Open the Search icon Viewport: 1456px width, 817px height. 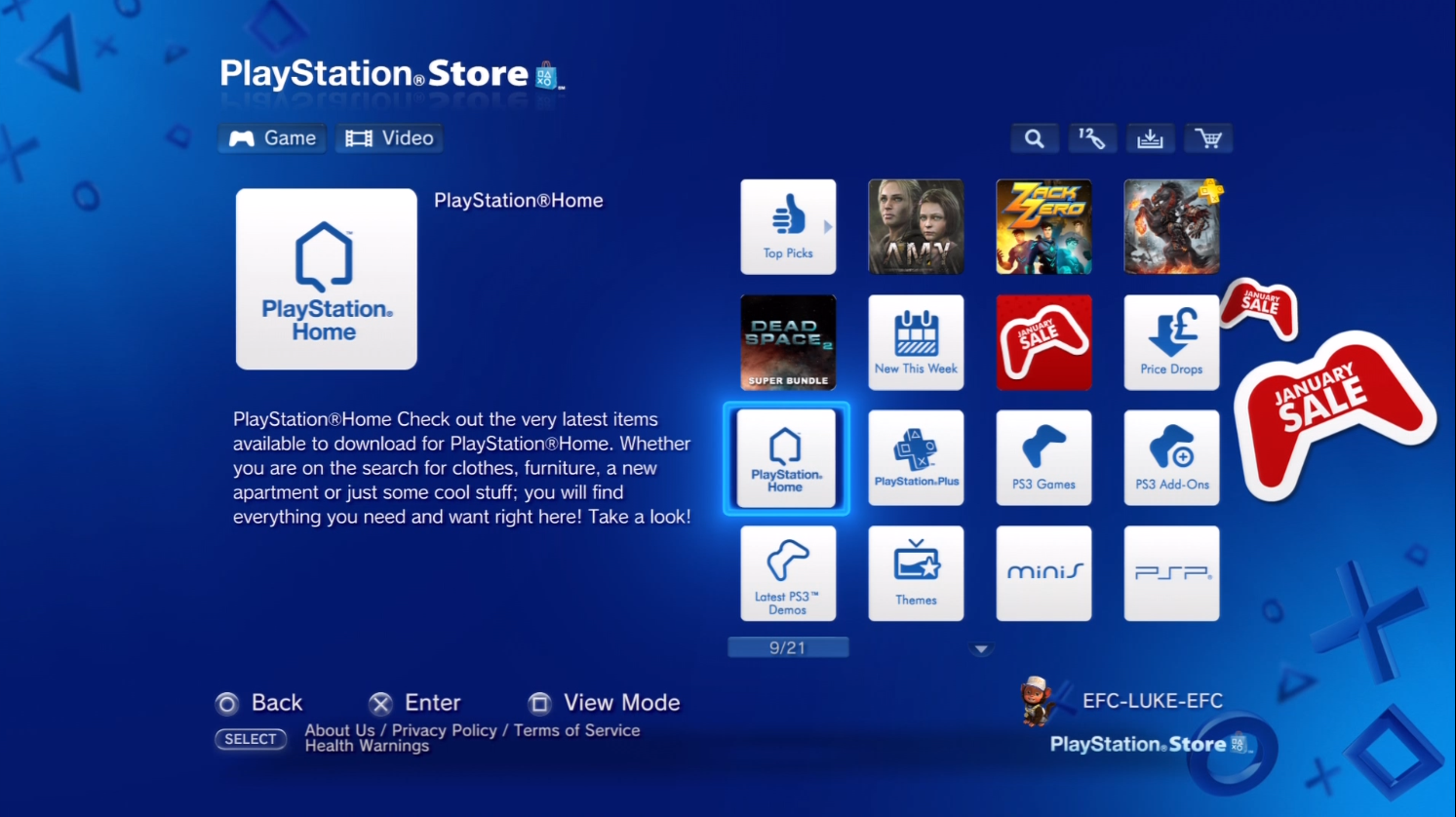1034,137
